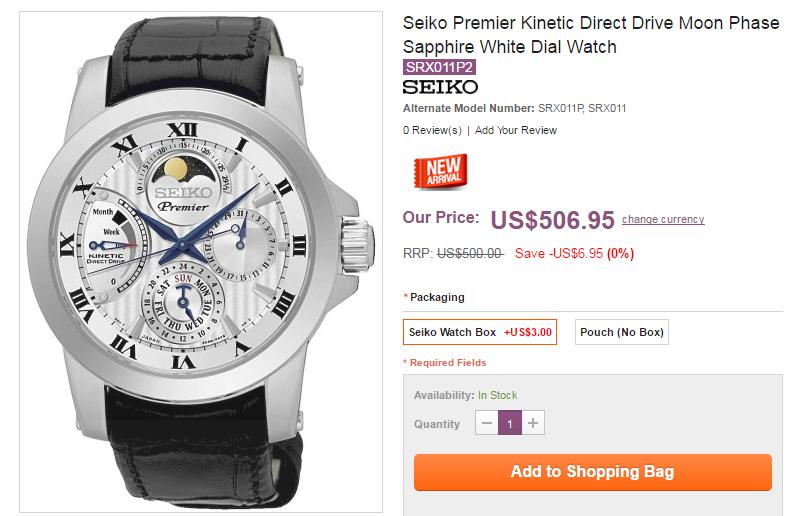The height and width of the screenshot is (516, 796).
Task: Click Add Your Review link
Action: 516,130
